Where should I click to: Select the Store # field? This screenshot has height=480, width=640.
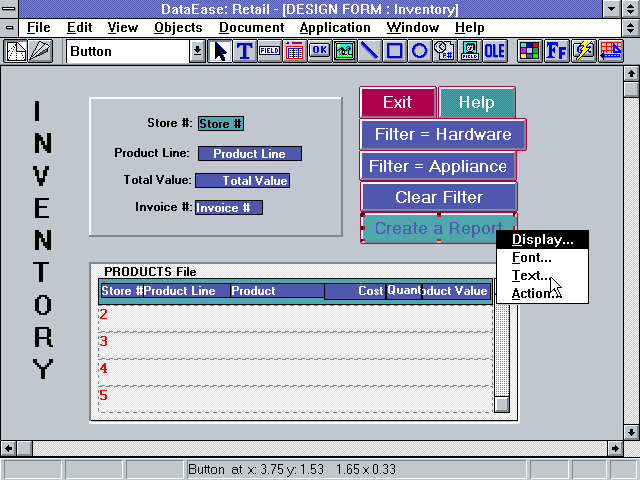click(x=221, y=124)
